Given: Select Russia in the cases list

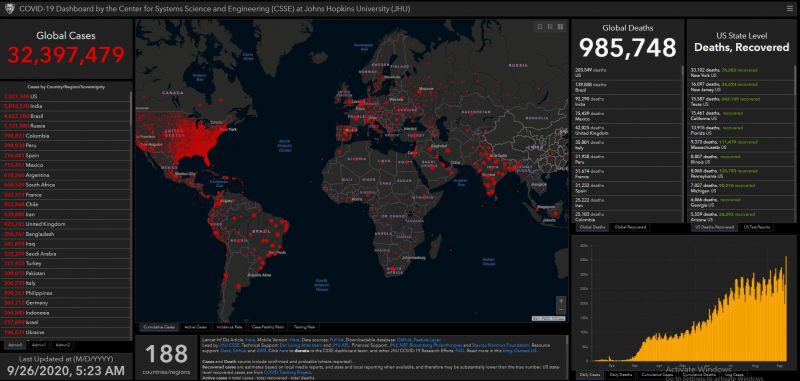Looking at the screenshot, I should coord(66,126).
